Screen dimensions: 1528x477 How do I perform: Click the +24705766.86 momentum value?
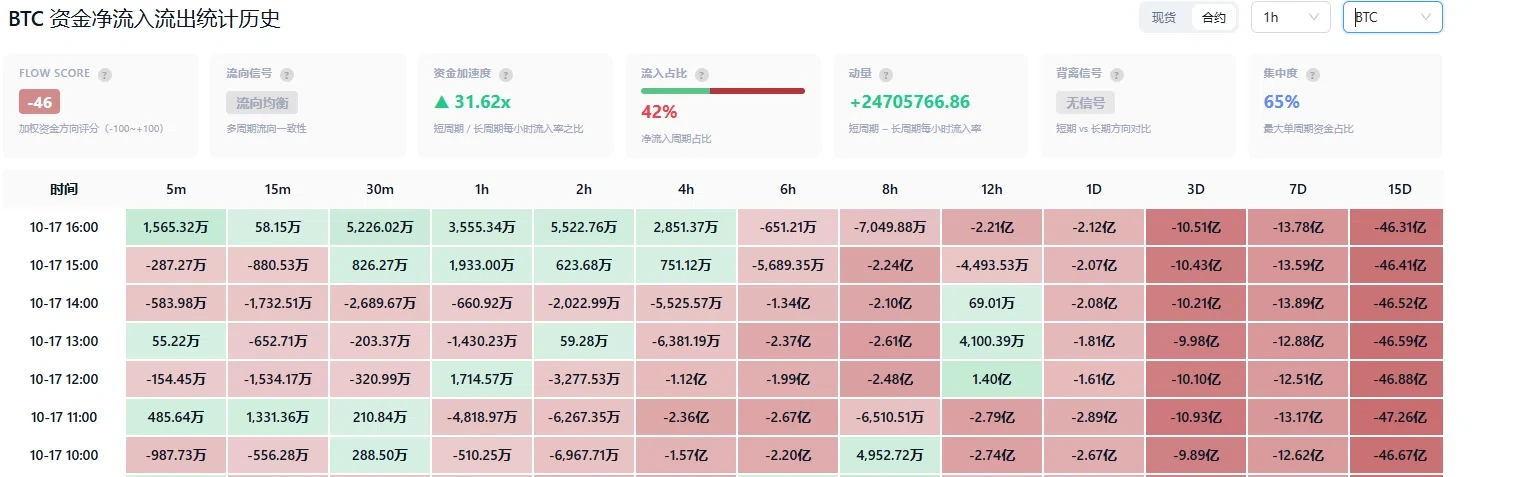coord(909,102)
